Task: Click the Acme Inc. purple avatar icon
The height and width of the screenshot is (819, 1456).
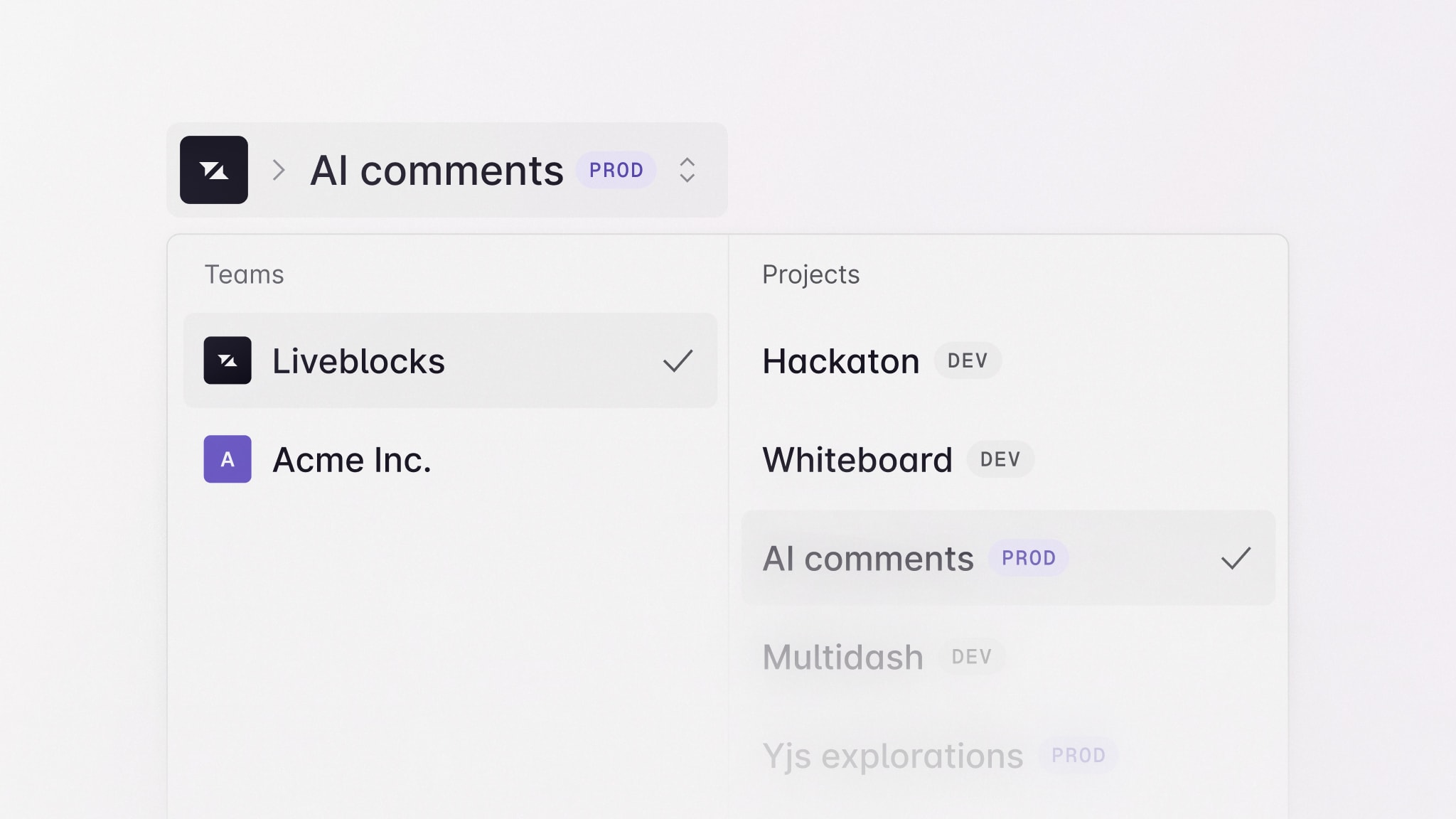Action: 227,459
